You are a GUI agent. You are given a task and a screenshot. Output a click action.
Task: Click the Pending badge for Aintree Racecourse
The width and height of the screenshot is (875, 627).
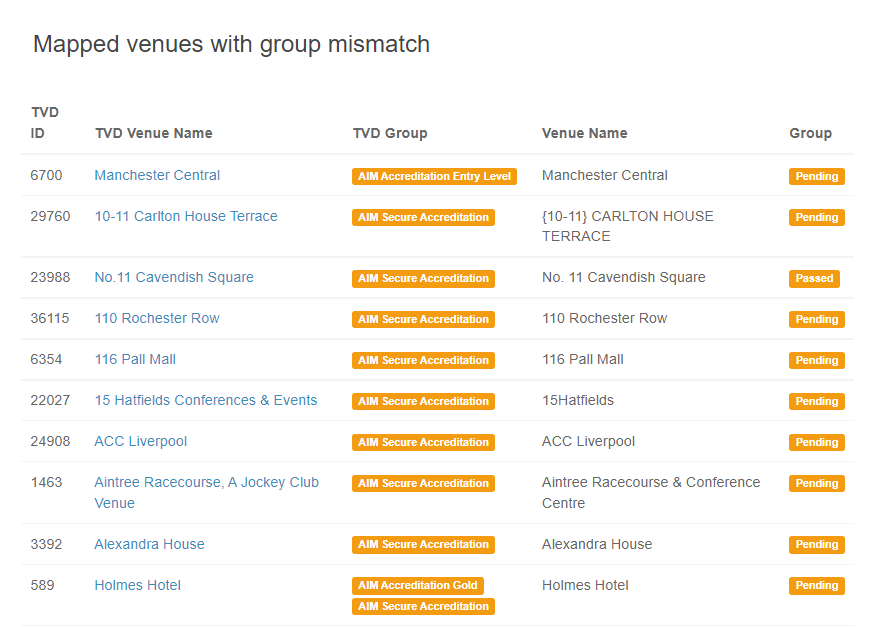coord(816,484)
